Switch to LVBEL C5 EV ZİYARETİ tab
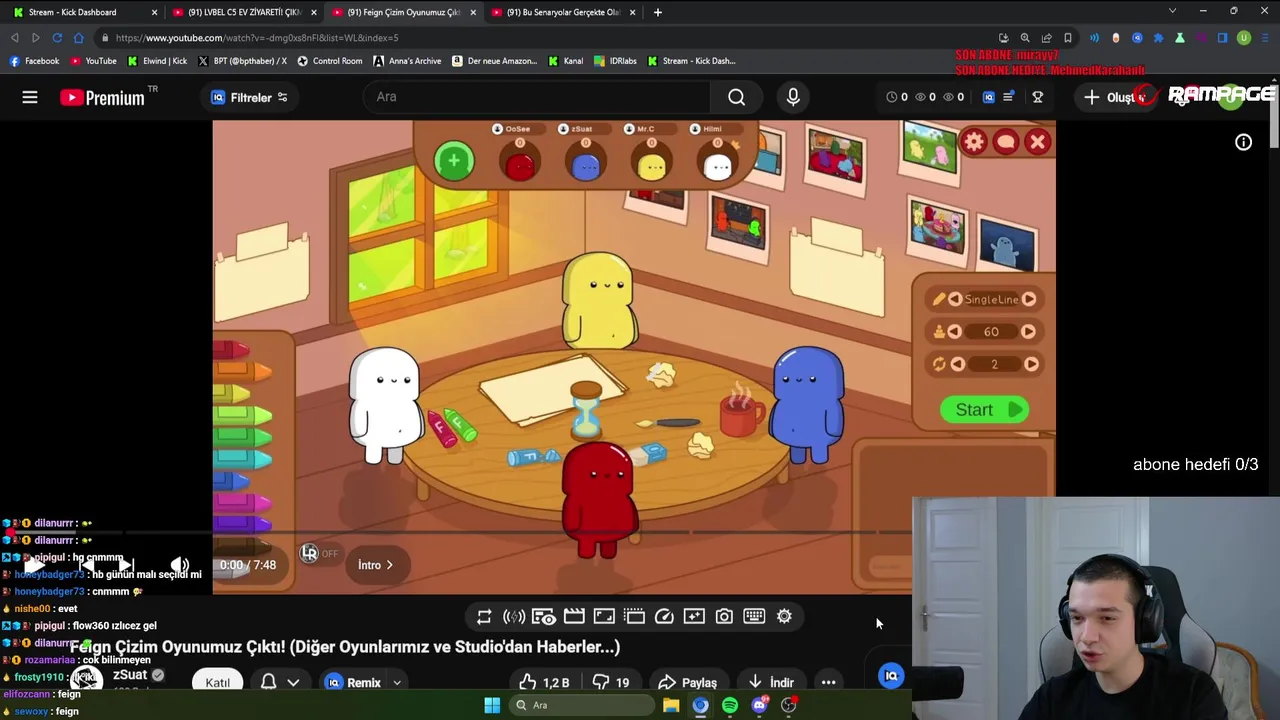 pos(243,12)
